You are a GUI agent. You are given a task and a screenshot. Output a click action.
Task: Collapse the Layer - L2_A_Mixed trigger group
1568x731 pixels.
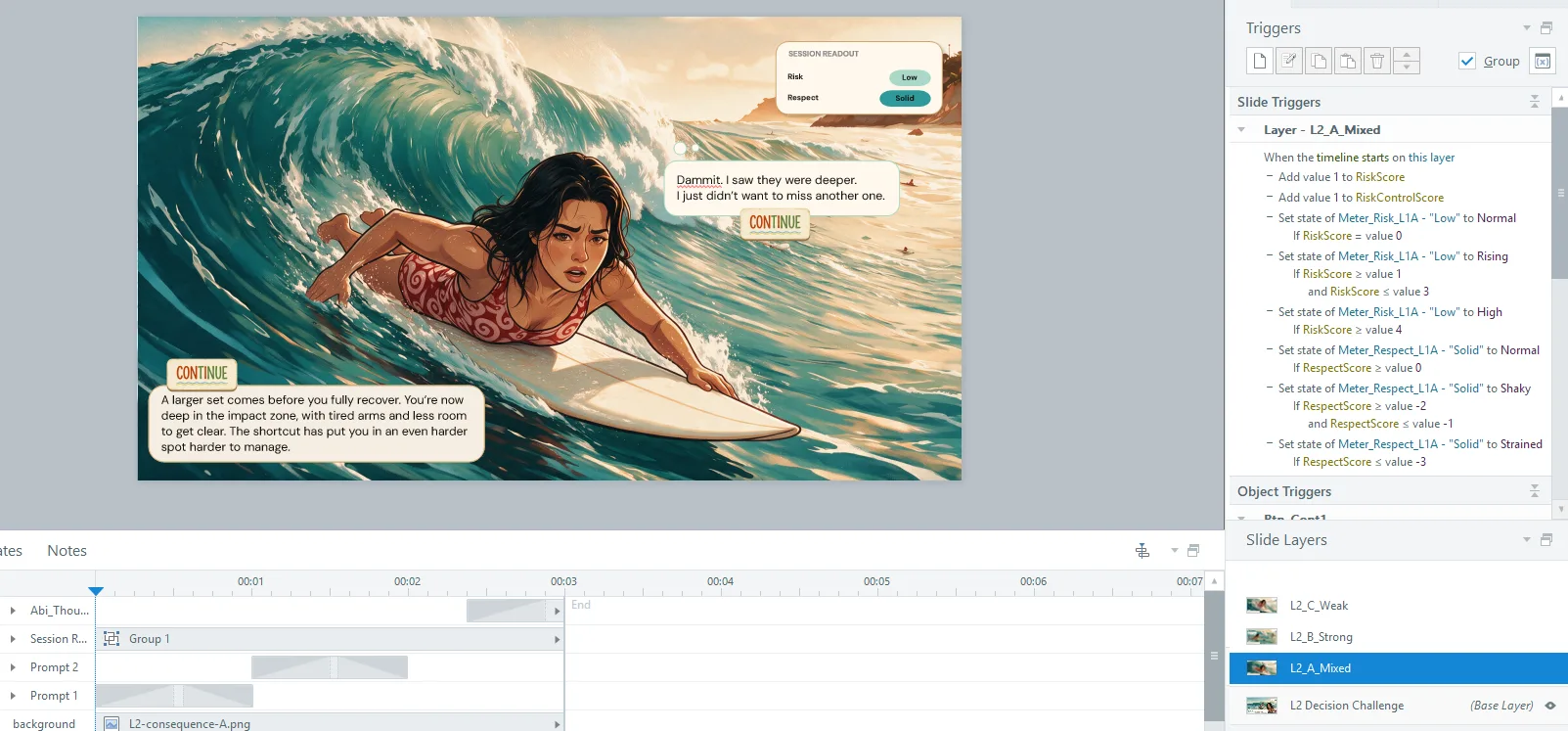1241,130
